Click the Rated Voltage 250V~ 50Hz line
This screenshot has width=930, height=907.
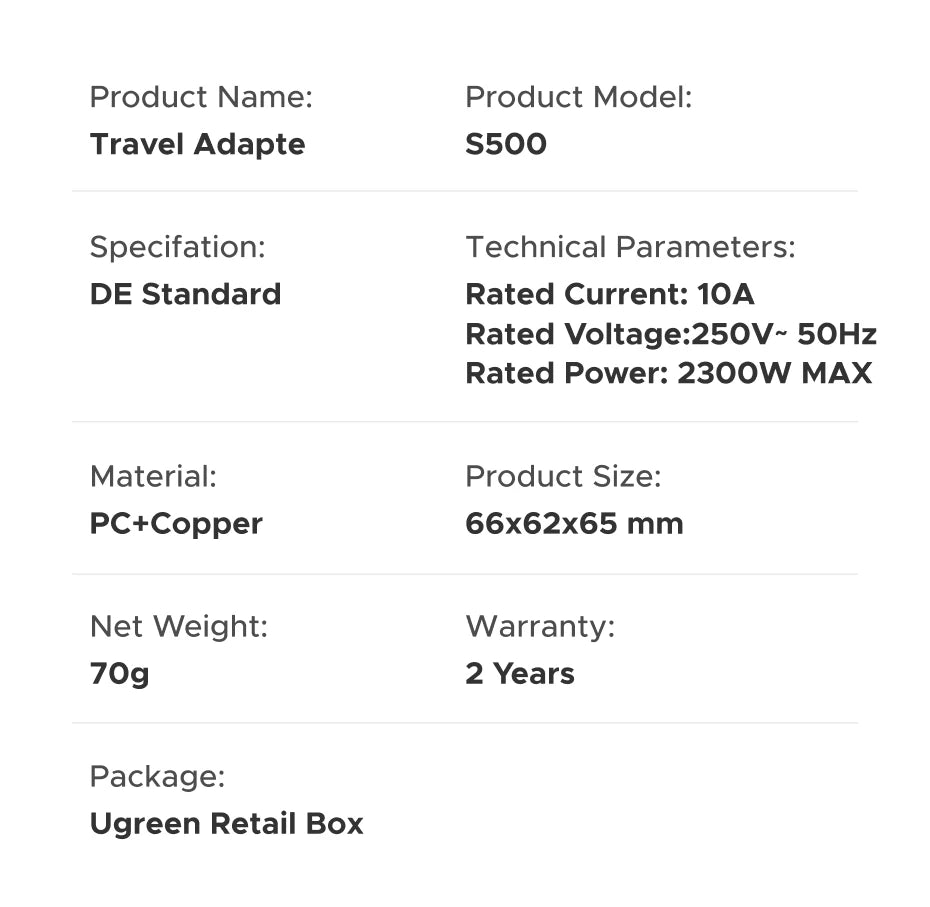click(670, 334)
